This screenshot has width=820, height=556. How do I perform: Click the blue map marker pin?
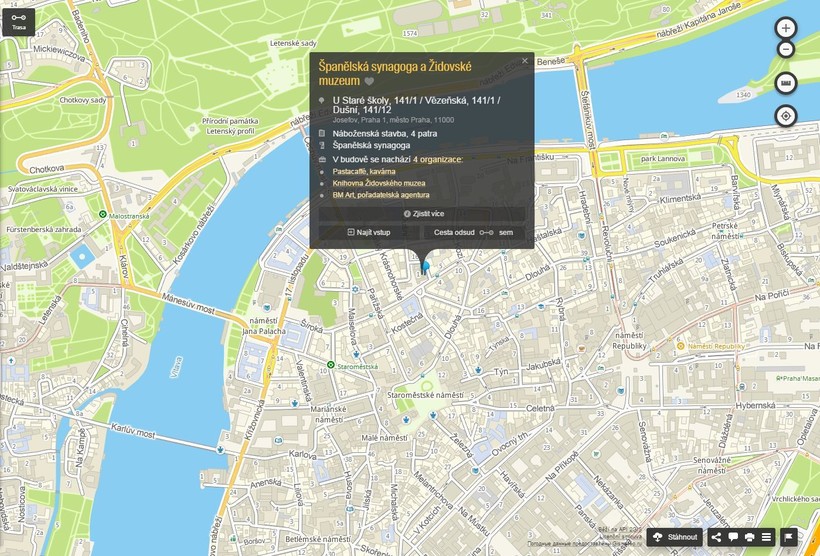[425, 265]
